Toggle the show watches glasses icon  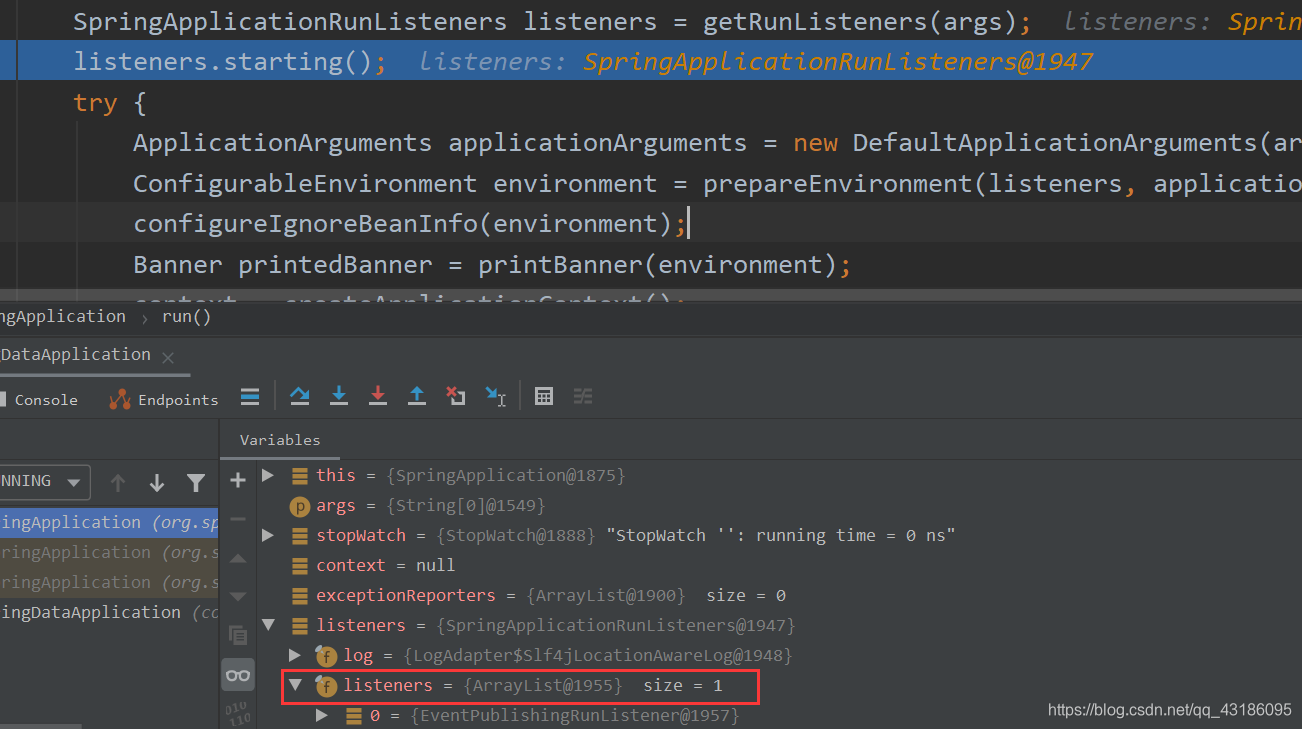click(238, 675)
